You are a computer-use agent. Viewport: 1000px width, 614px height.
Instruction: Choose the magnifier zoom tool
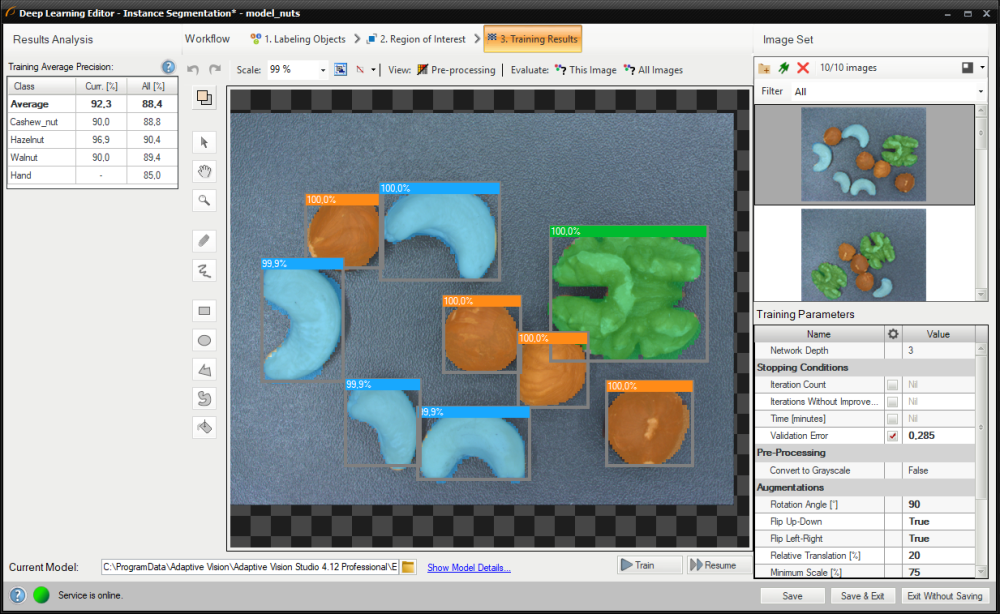coord(204,200)
